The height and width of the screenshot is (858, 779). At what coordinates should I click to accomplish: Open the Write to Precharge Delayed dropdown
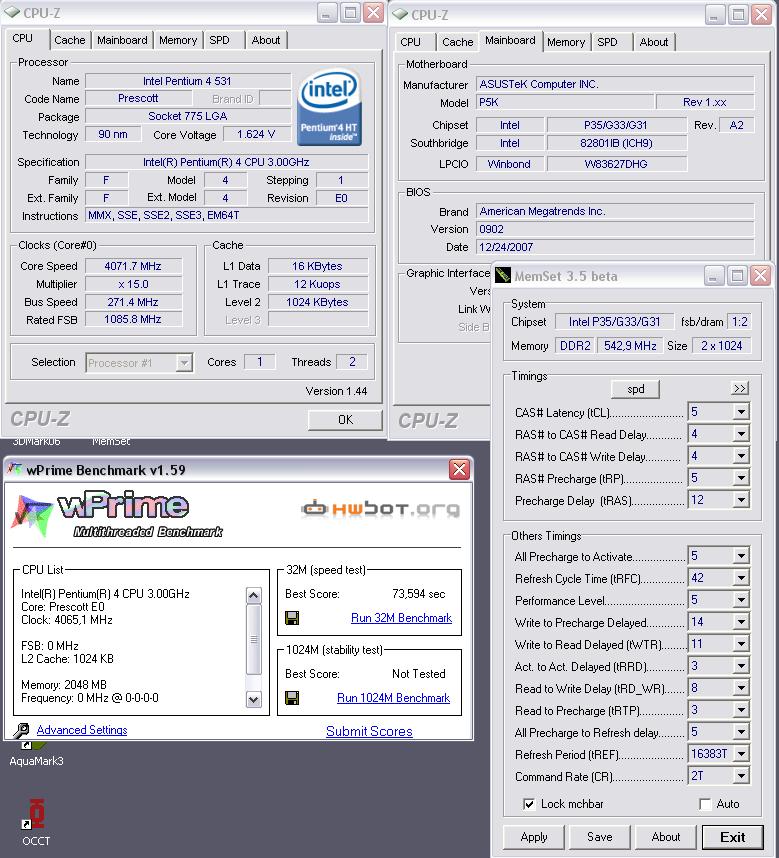tap(741, 622)
